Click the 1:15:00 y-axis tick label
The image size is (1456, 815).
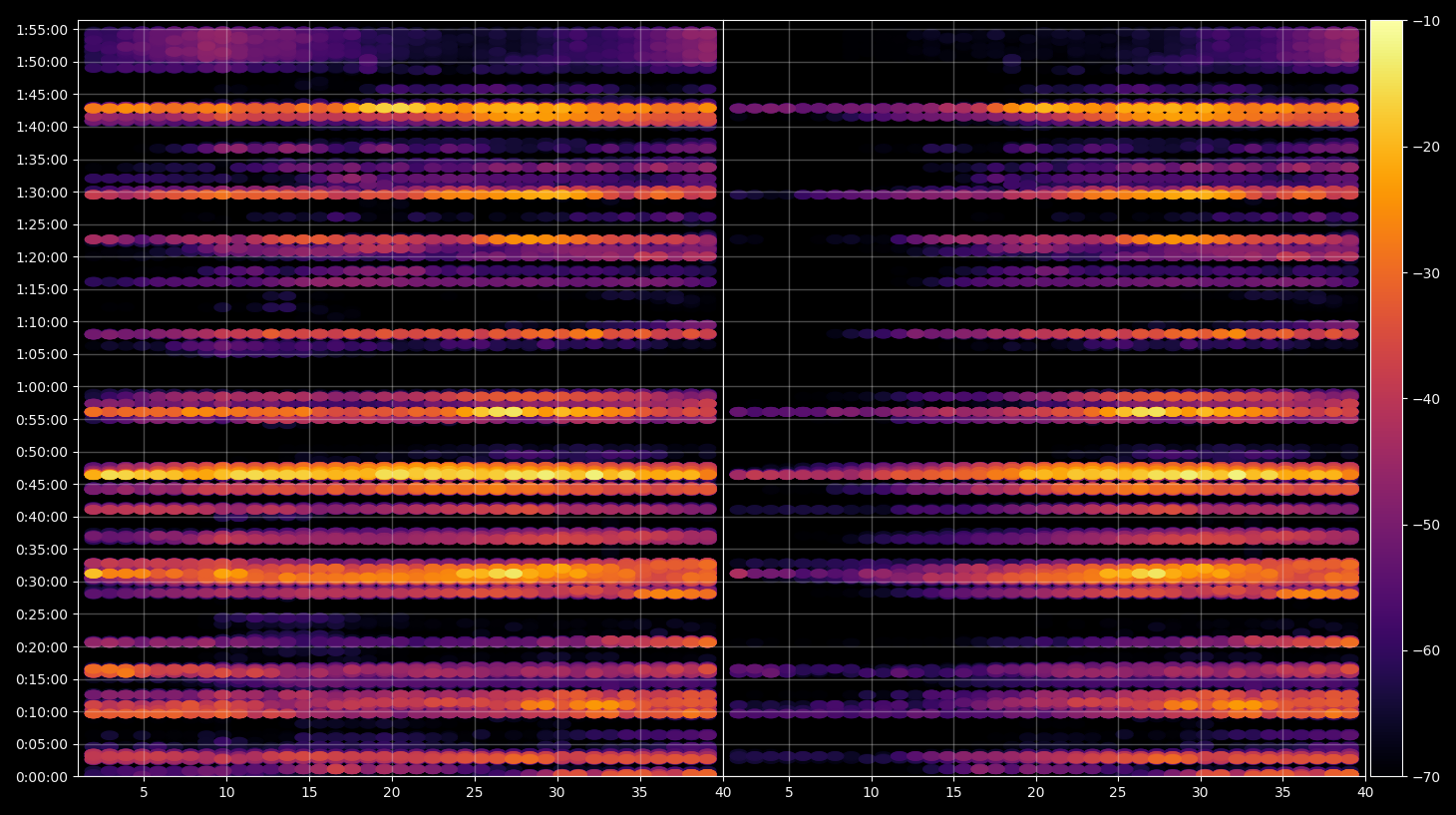coord(42,289)
